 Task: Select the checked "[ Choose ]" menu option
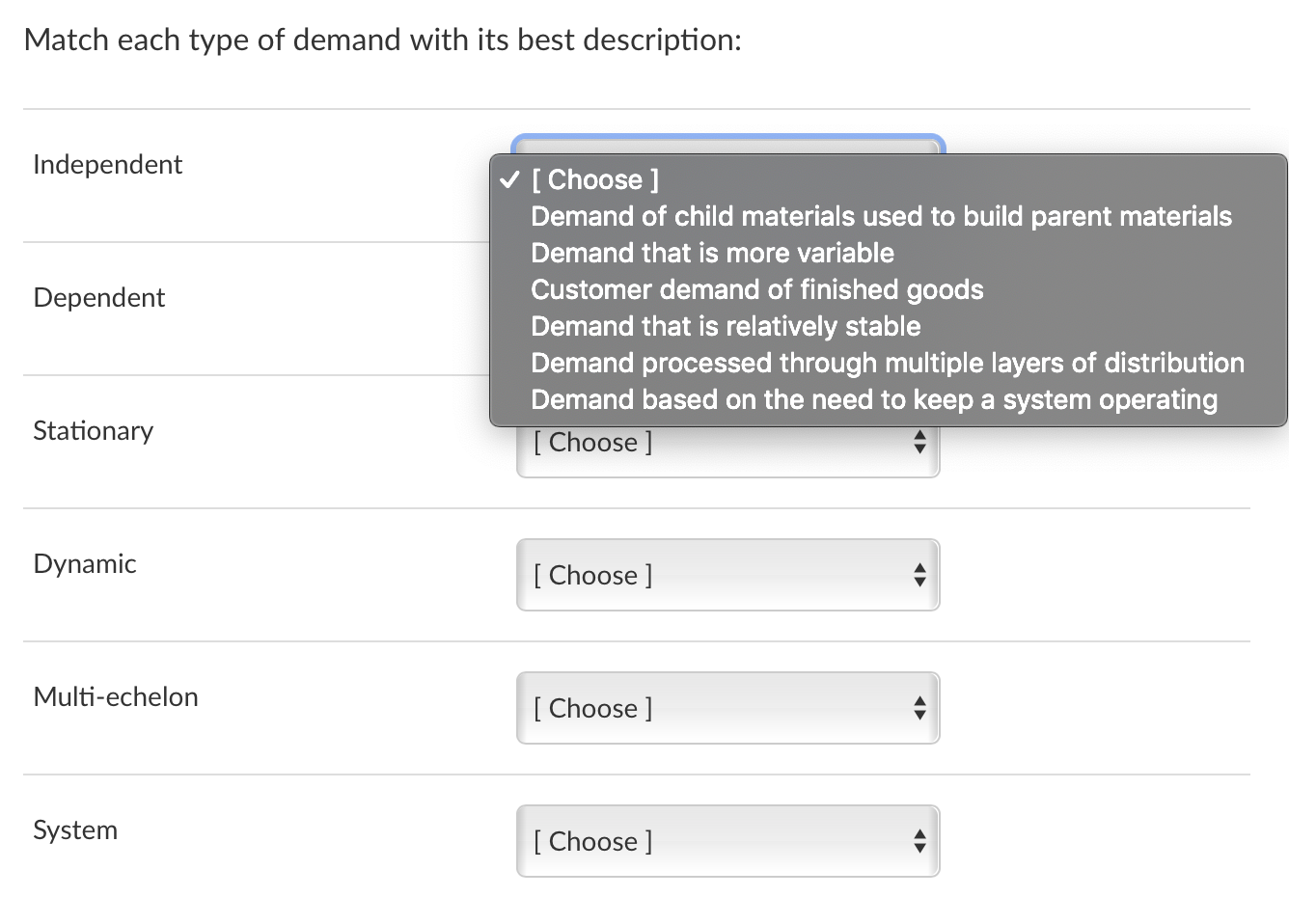[x=594, y=180]
